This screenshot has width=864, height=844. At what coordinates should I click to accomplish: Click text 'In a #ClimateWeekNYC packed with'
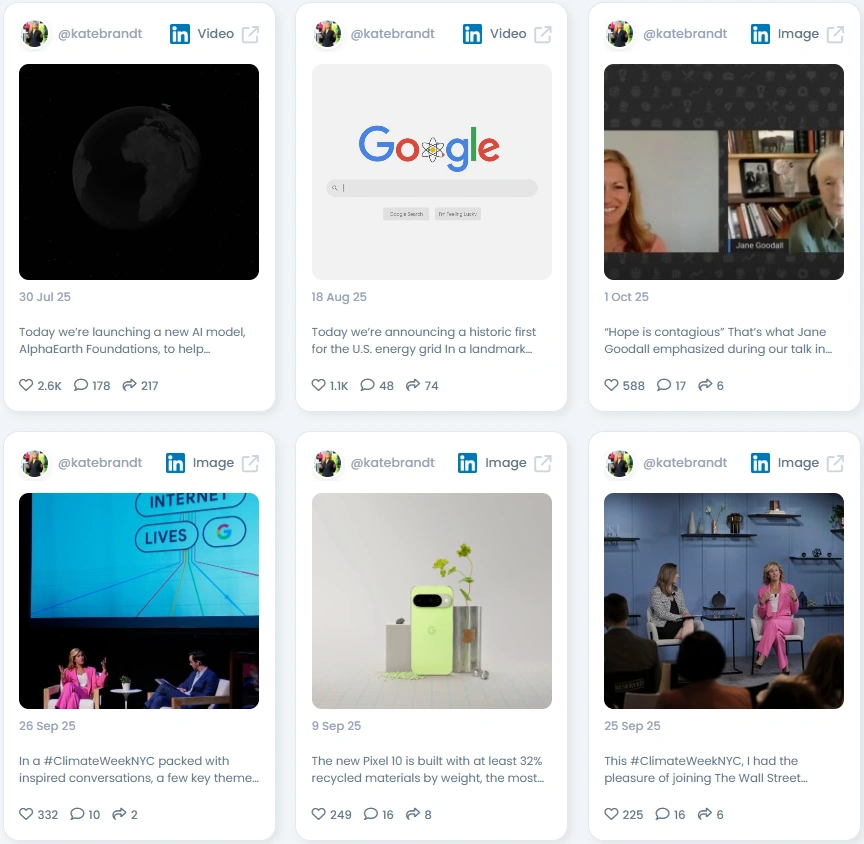click(124, 761)
